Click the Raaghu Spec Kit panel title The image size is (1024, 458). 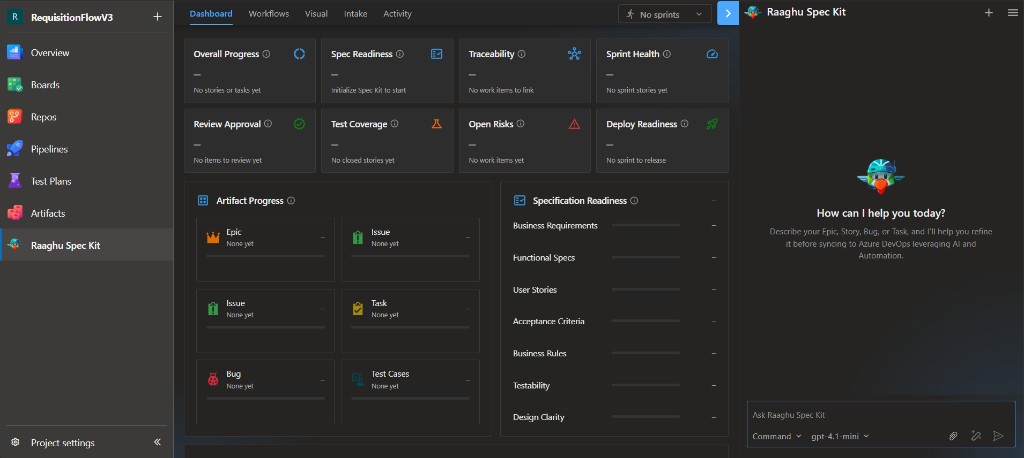[x=807, y=12]
